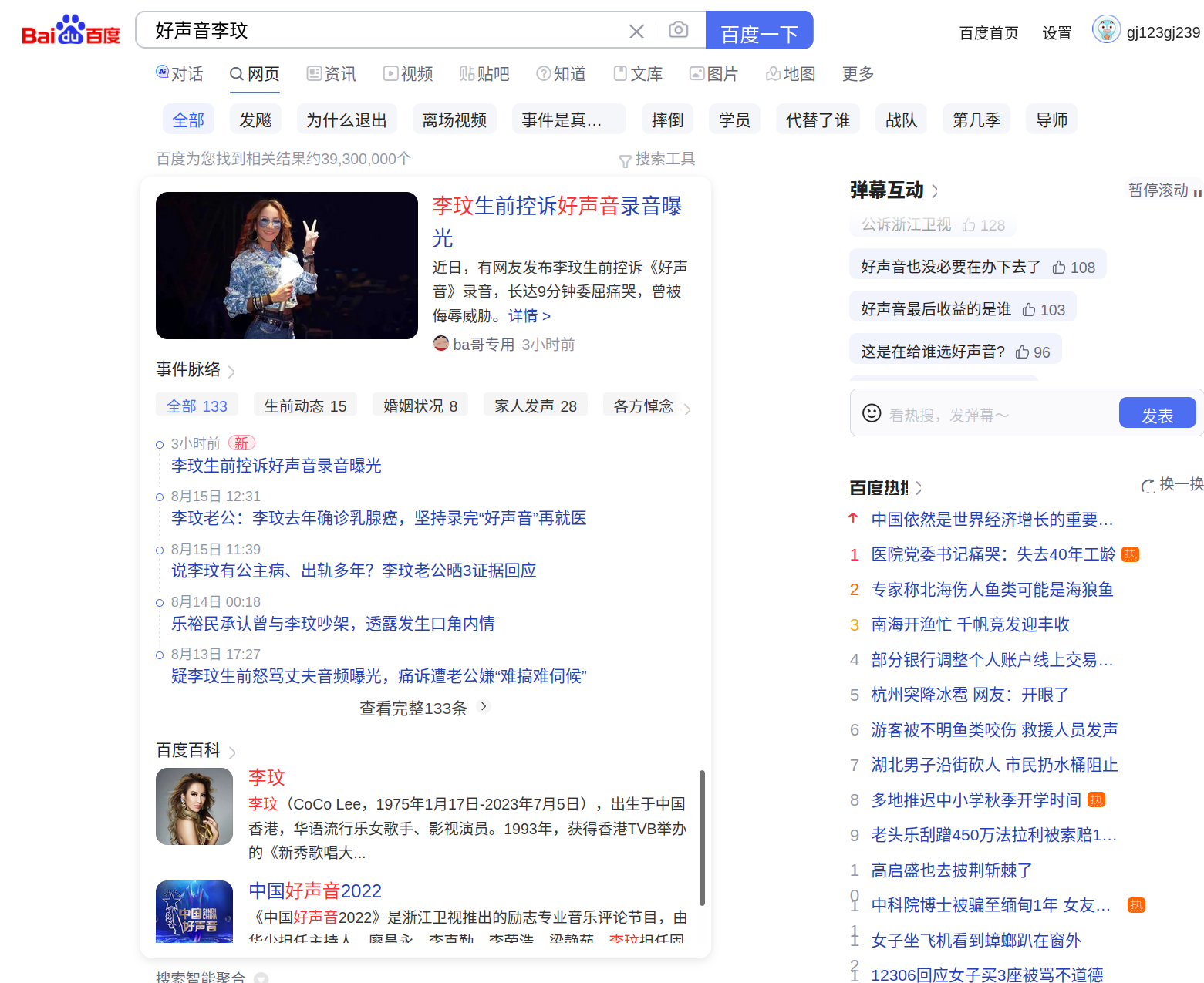Viewport: 1204px width, 983px height.
Task: Open the 李玟 Baike entry title
Action: point(267,777)
